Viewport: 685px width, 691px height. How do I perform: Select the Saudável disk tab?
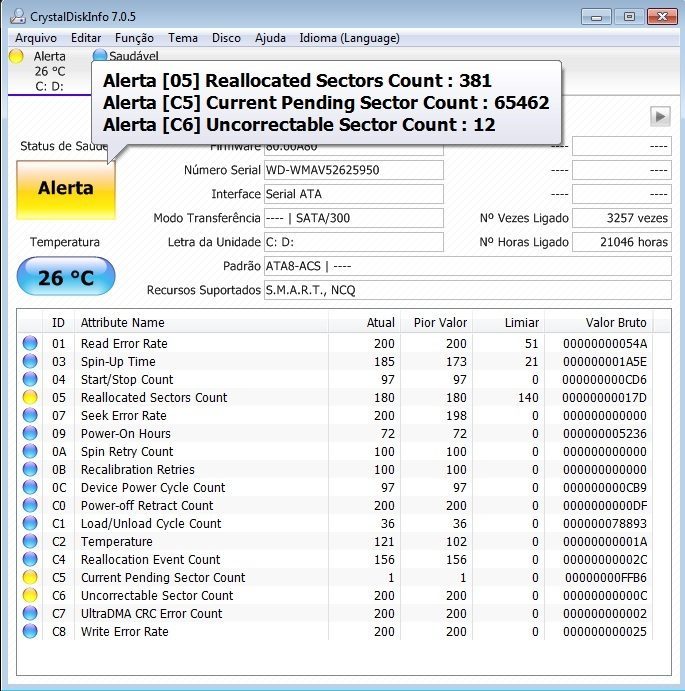point(126,56)
